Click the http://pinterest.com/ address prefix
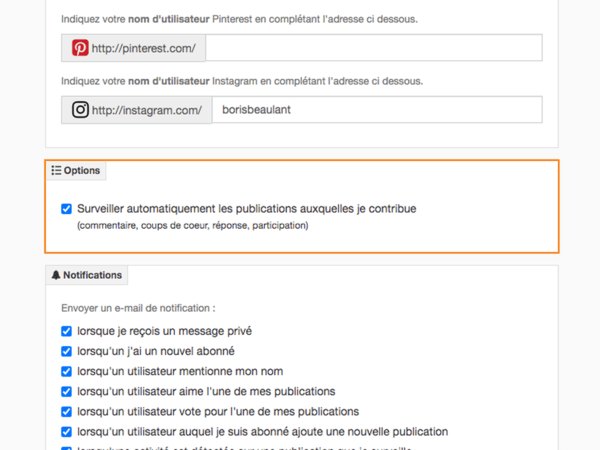The height and width of the screenshot is (450, 600). click(148, 48)
